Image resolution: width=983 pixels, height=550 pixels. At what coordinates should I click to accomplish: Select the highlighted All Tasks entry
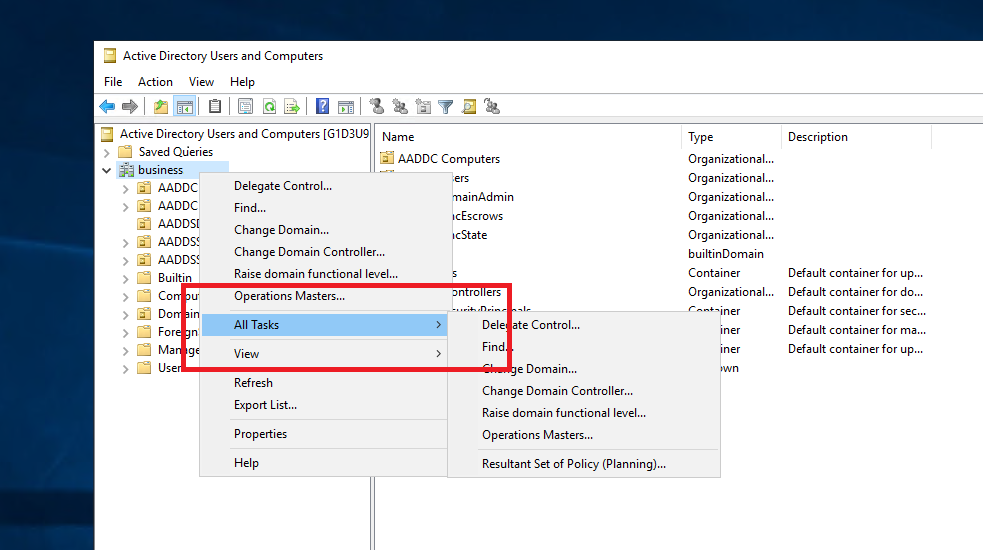[324, 325]
